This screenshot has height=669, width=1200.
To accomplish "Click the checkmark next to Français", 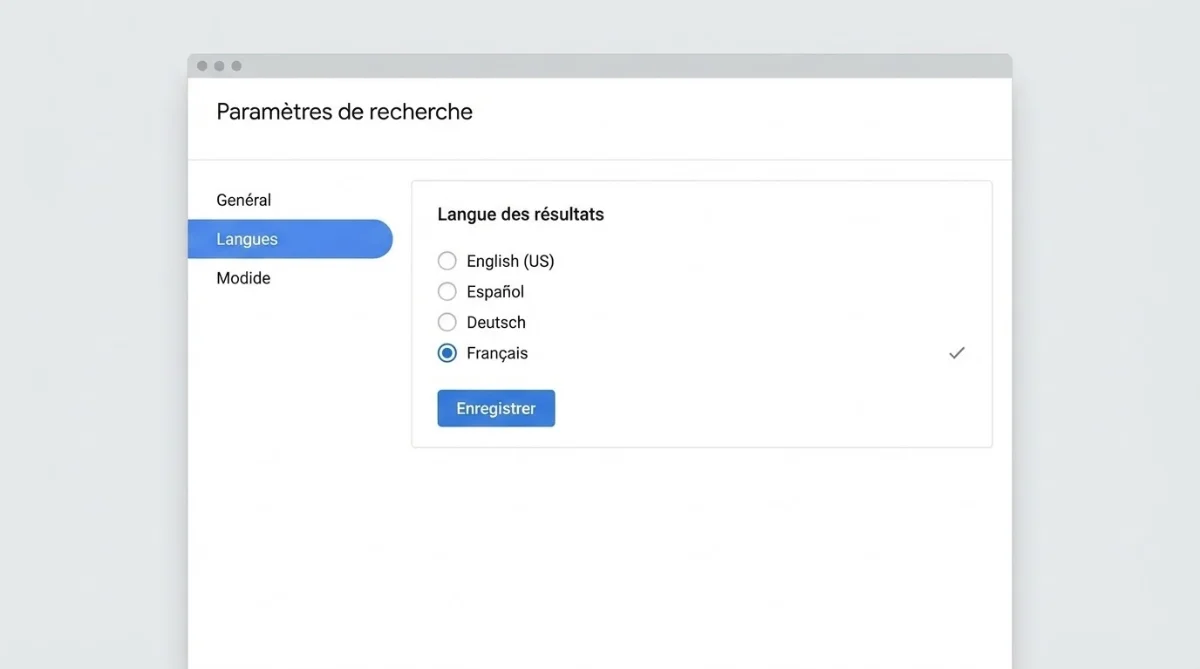I will [x=956, y=353].
